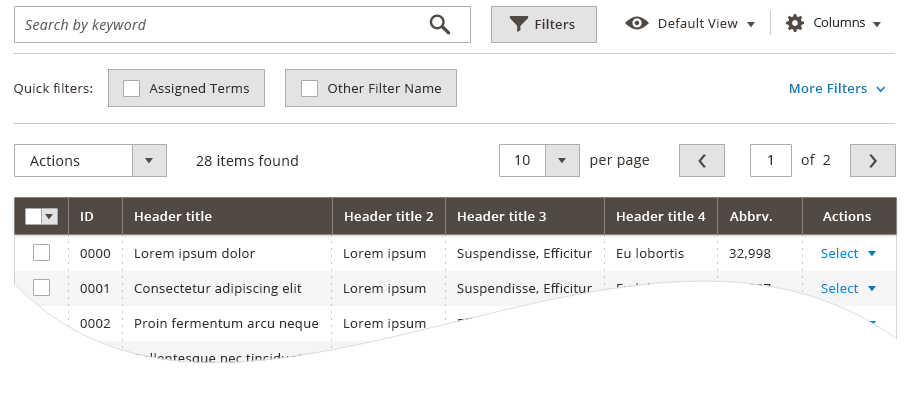Check the row 0000 checkbox

click(41, 253)
